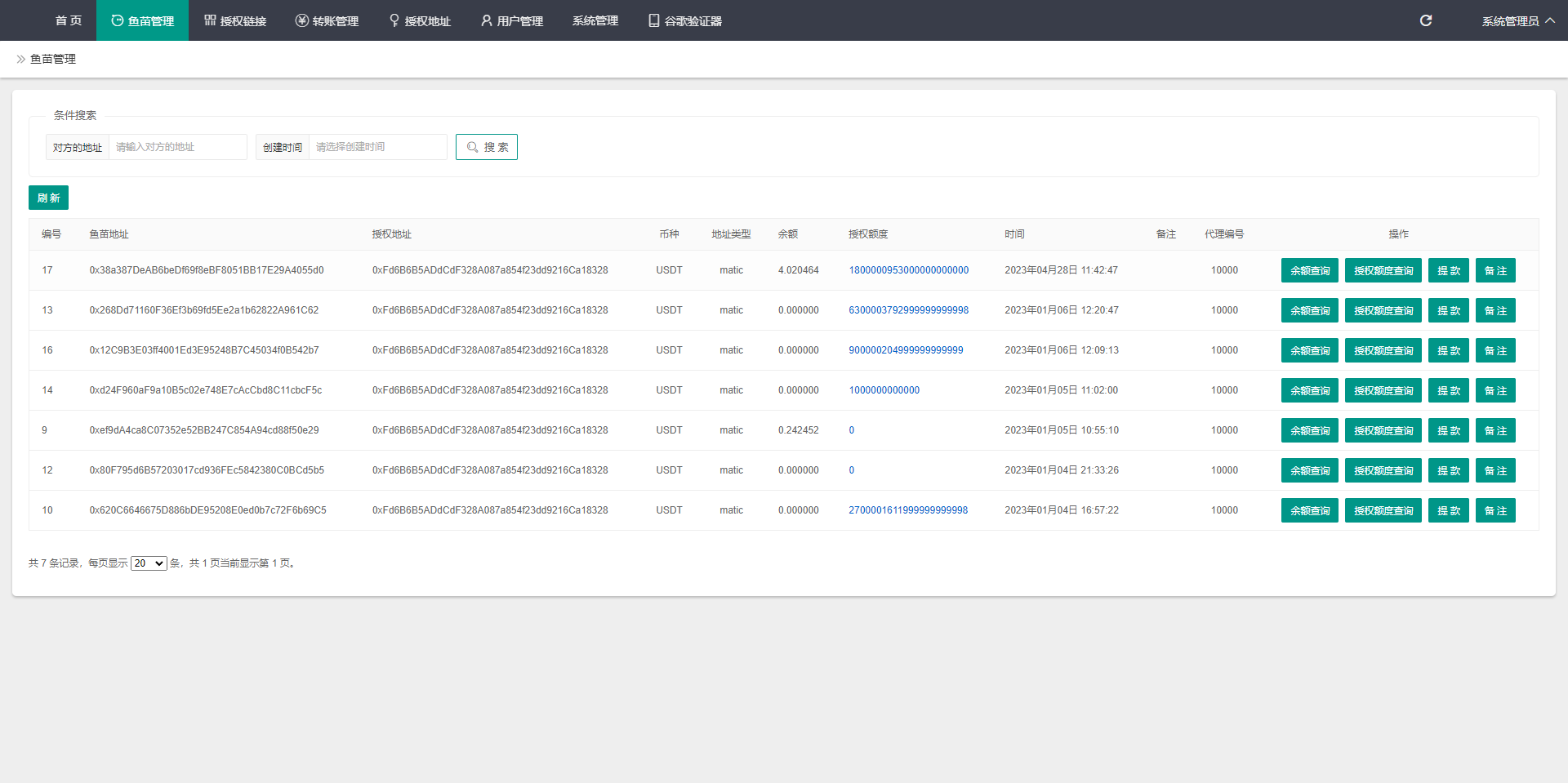This screenshot has height=783, width=1568.
Task: Click the 授权链接 QR grid icon
Action: tap(210, 20)
